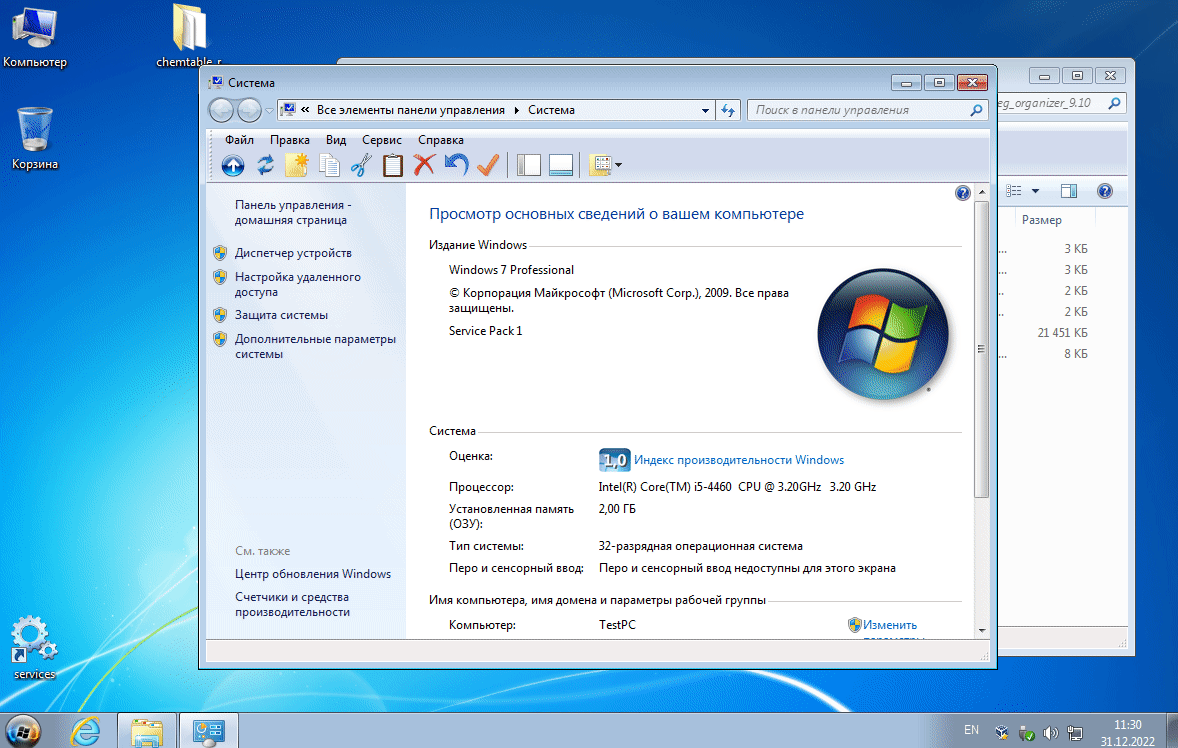The image size is (1178, 748).
Task: Click the double chevron in address bar
Action: (x=305, y=110)
